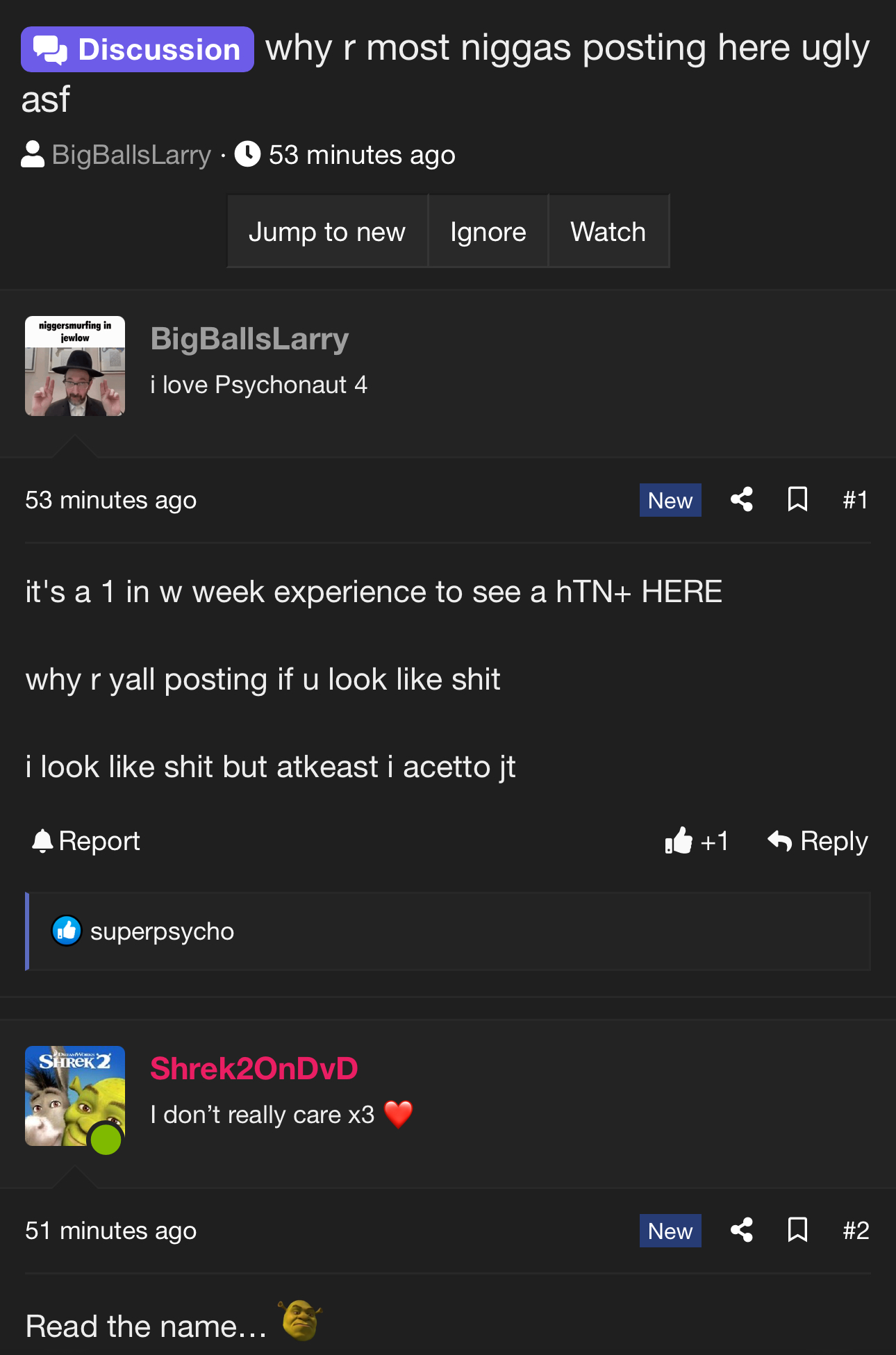The height and width of the screenshot is (1355, 896).
Task: Open permalink #1 of first post
Action: 855,500
